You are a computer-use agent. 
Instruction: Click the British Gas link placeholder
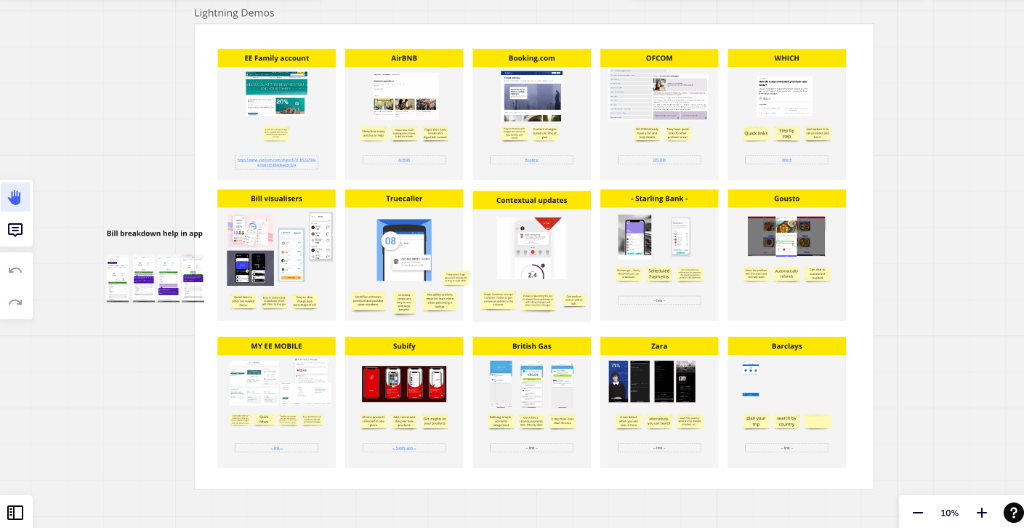click(x=532, y=448)
